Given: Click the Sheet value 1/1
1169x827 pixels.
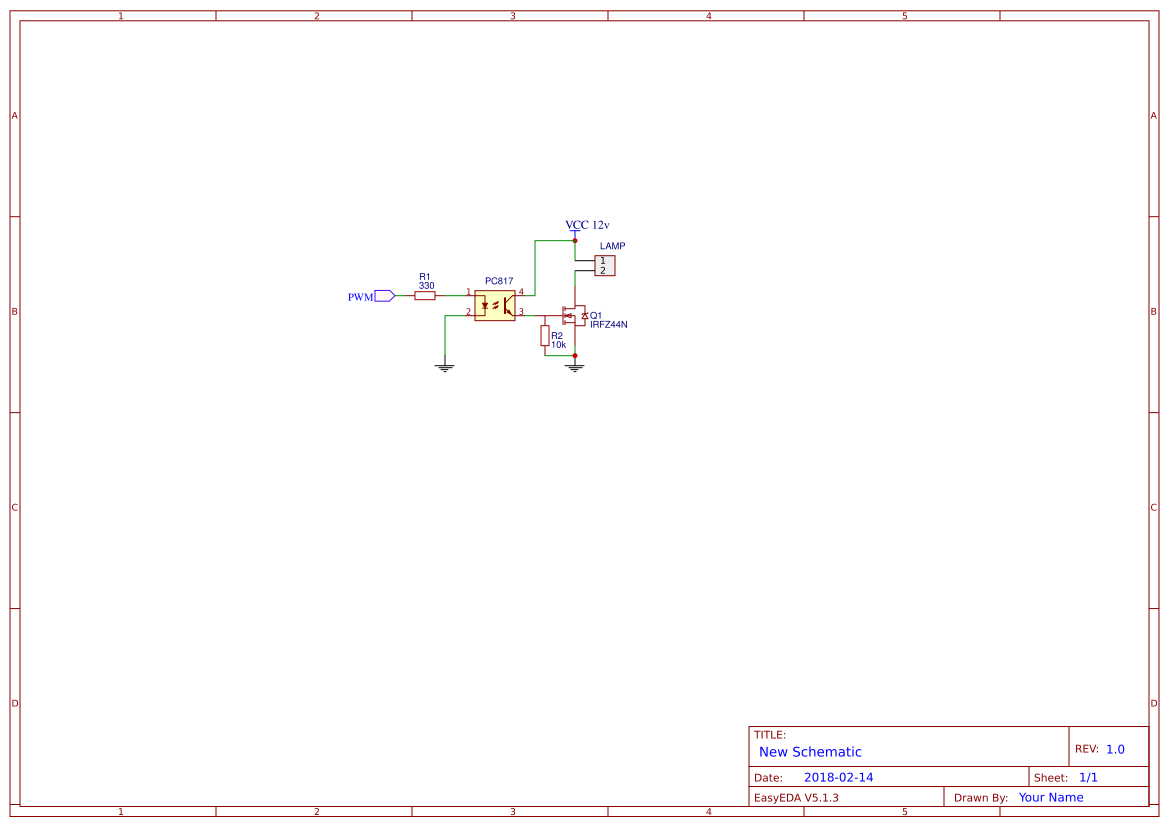Looking at the screenshot, I should (1090, 776).
